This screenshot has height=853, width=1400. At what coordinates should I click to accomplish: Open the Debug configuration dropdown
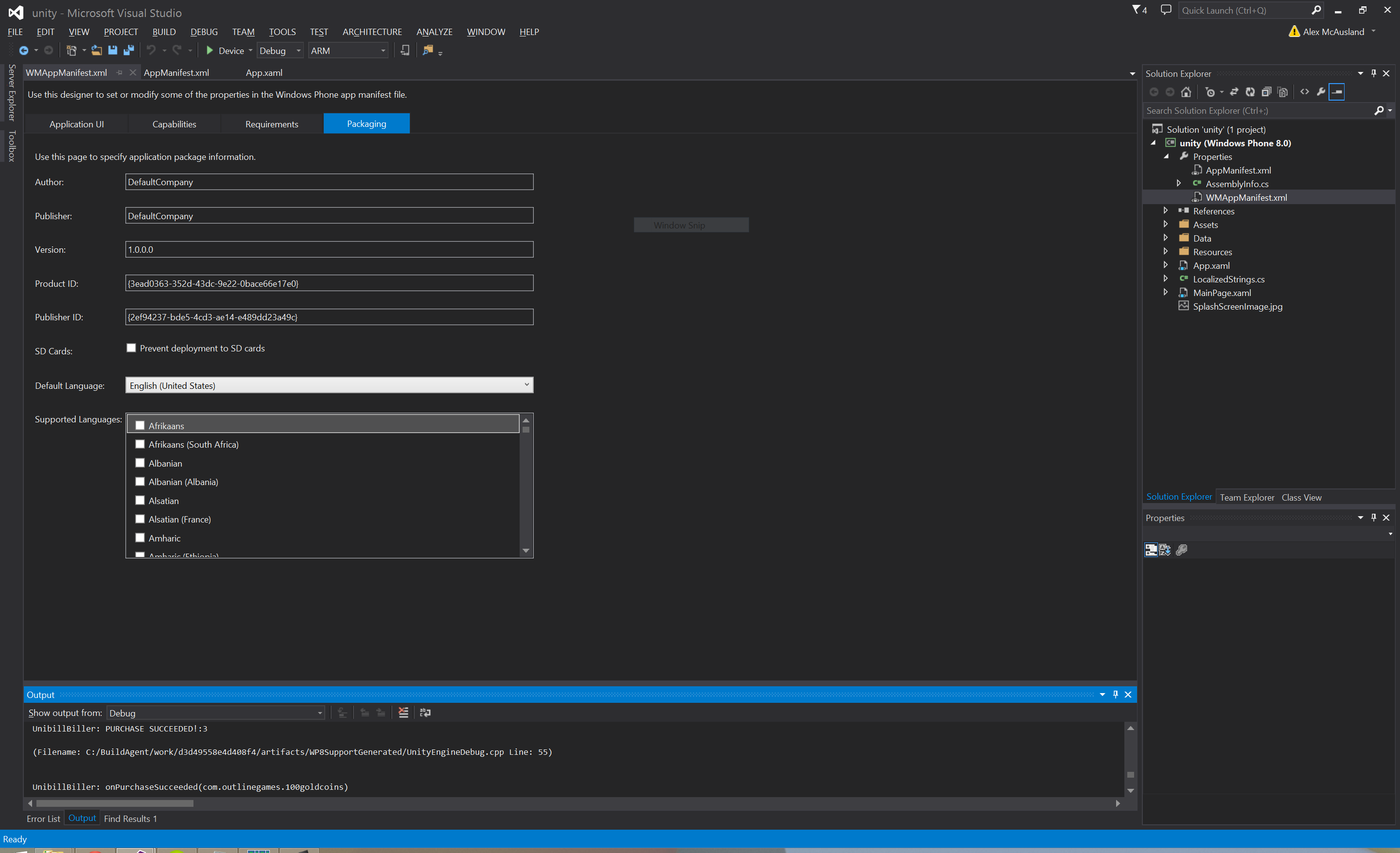click(x=280, y=51)
